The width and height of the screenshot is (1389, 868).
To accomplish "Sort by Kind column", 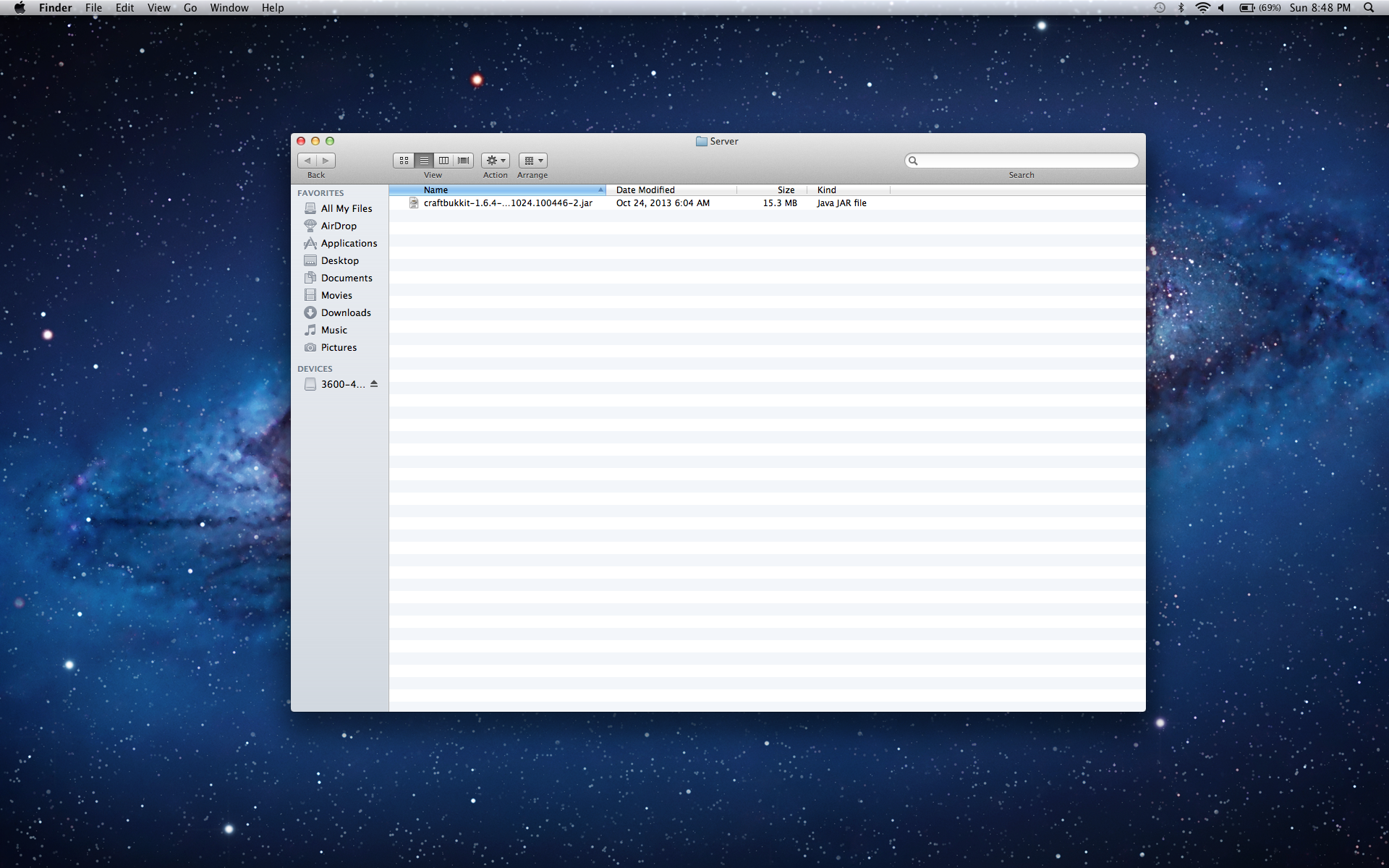I will [849, 190].
